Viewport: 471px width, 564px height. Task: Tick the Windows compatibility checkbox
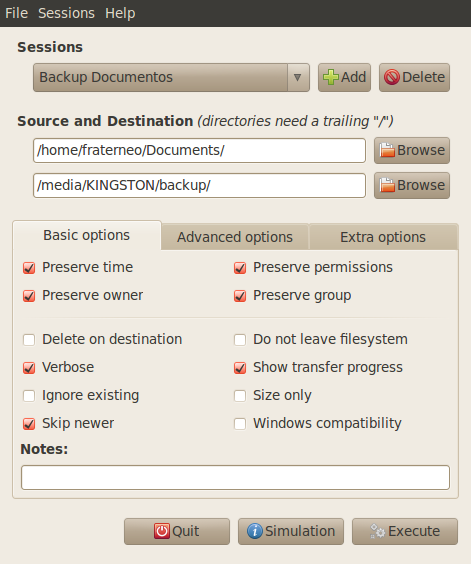[x=240, y=424]
